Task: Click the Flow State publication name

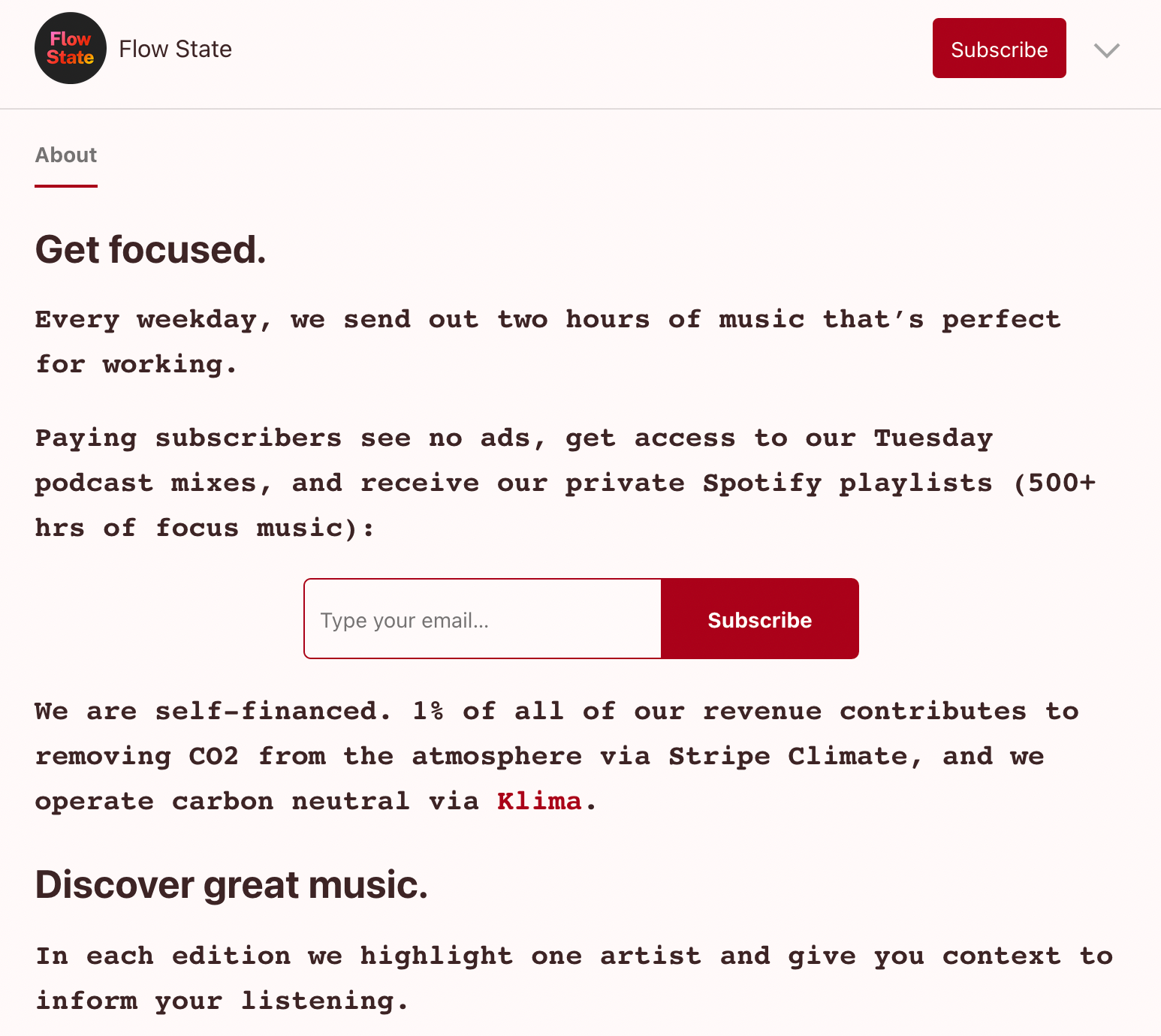Action: [x=175, y=48]
